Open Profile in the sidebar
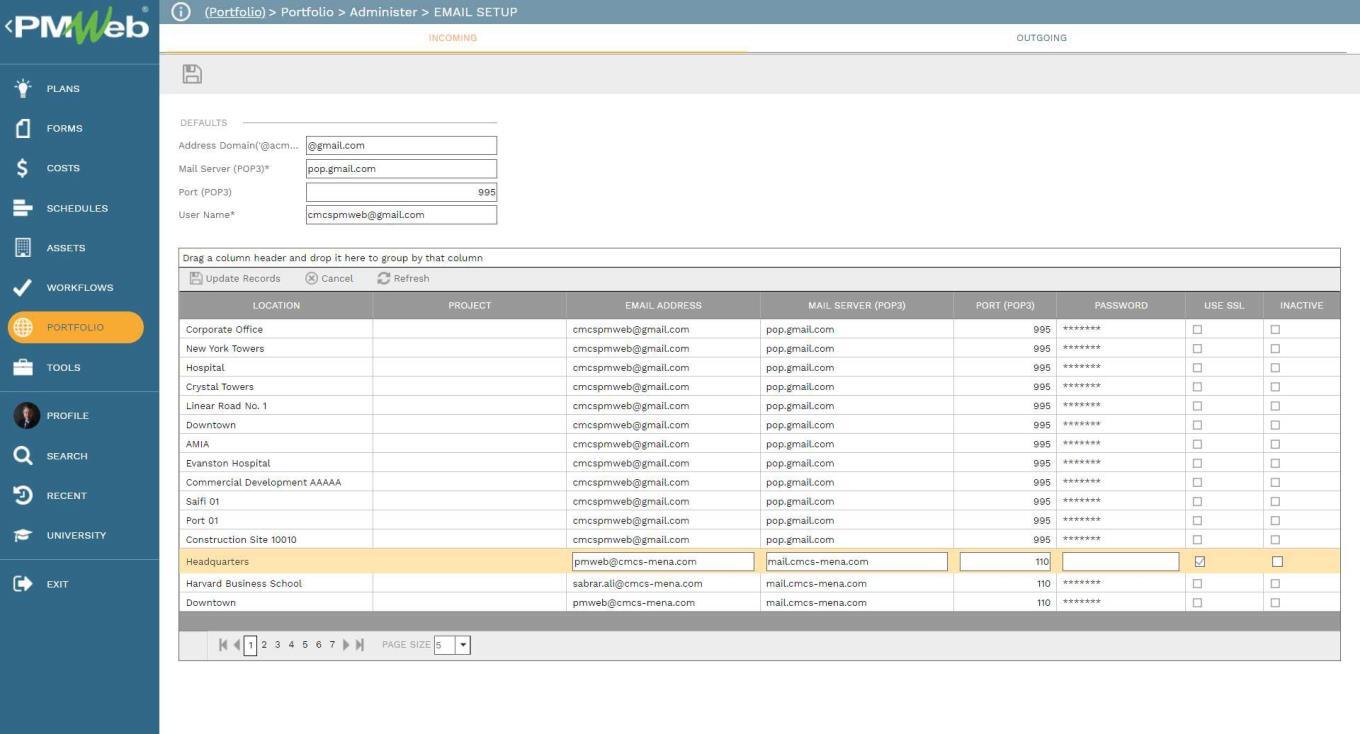 click(x=67, y=416)
